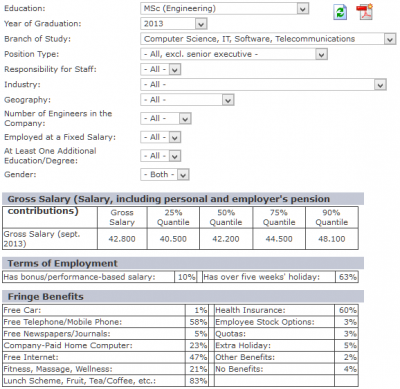
Task: Open the Responsibility for Staff dropdown
Action: [161, 69]
